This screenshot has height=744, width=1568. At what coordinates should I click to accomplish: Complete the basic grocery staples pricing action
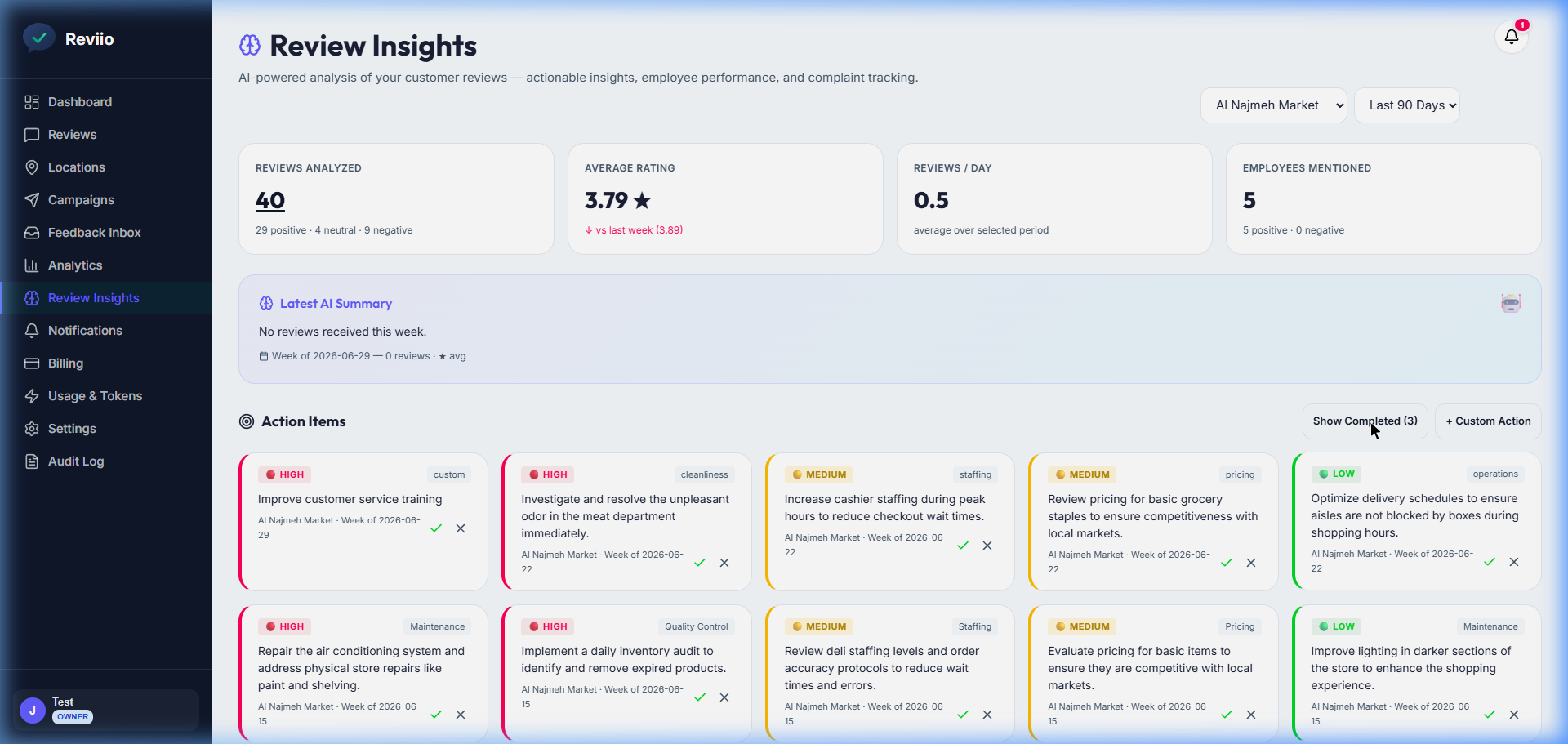pyautogui.click(x=1227, y=563)
